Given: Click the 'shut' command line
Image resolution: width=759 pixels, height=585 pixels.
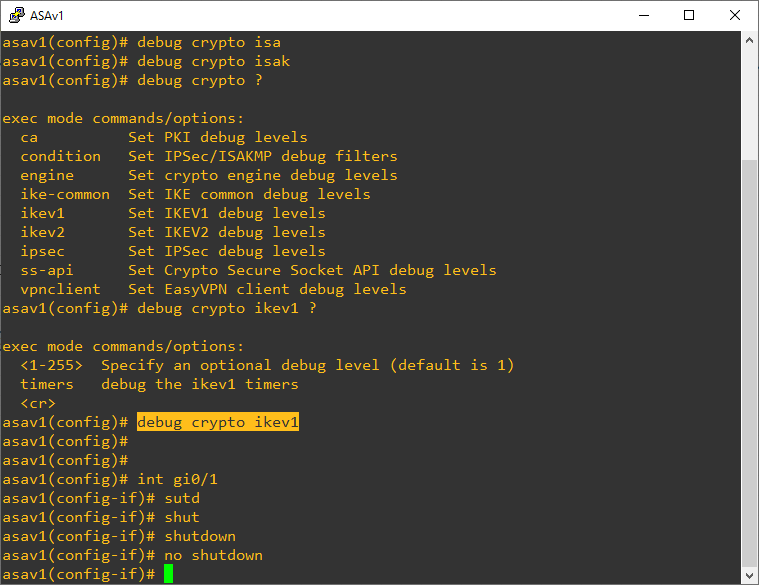Looking at the screenshot, I should [x=101, y=517].
